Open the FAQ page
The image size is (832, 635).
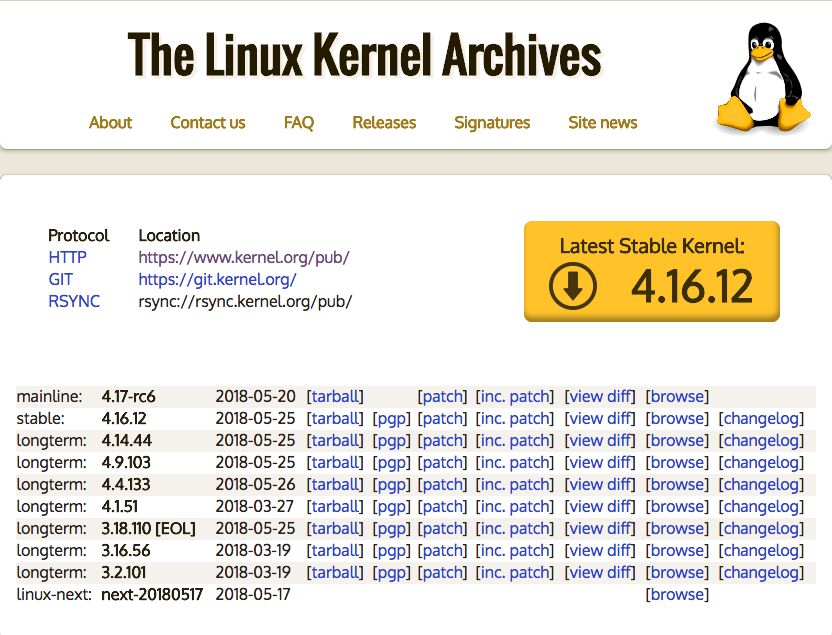pos(298,122)
